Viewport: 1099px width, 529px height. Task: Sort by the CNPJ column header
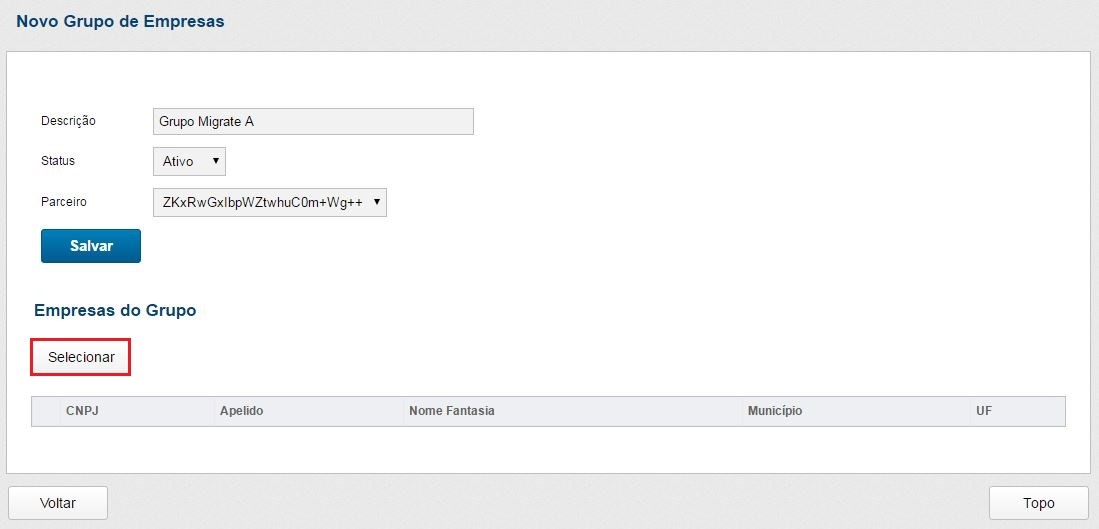pos(81,411)
